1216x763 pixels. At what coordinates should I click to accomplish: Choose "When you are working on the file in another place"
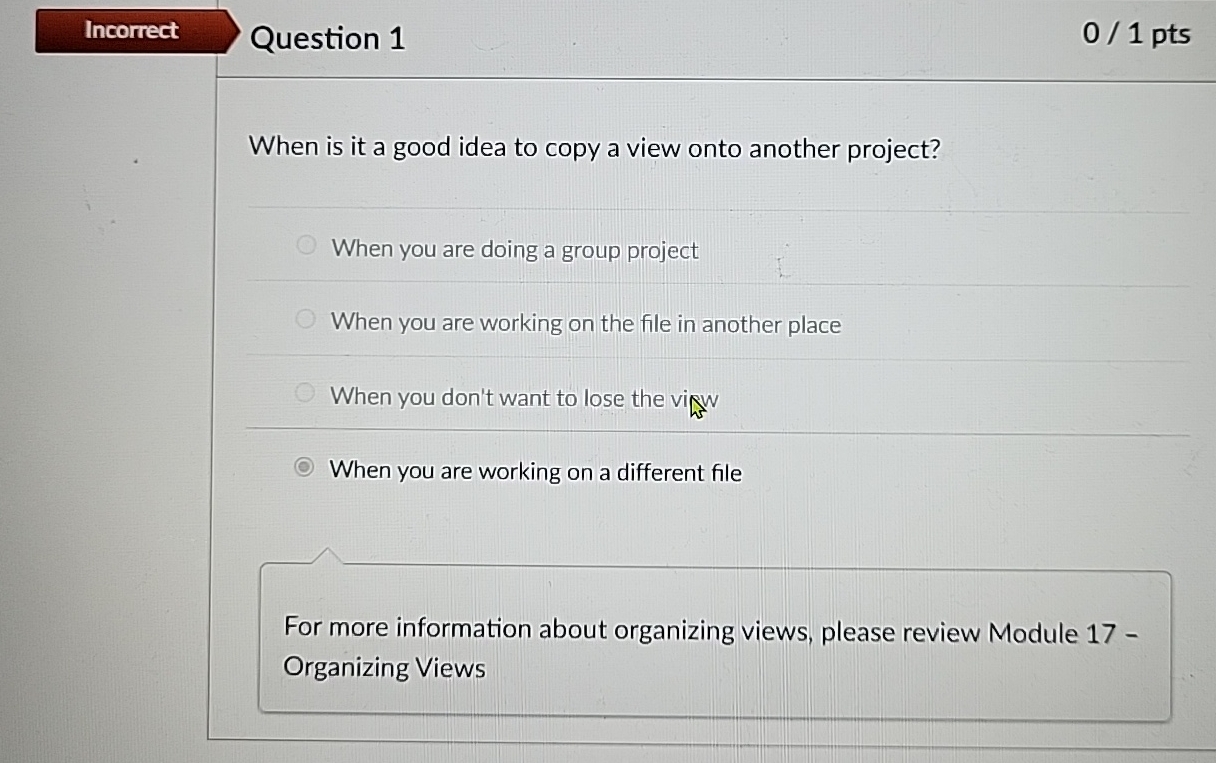tap(585, 324)
